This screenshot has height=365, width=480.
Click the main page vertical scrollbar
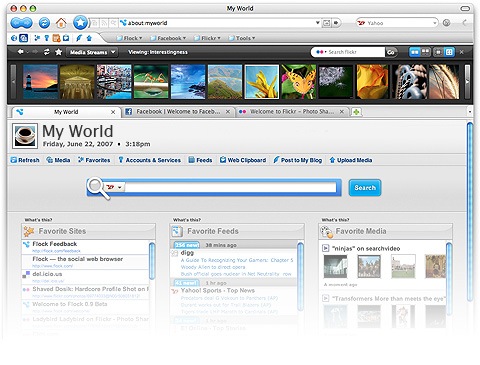tap(470, 212)
